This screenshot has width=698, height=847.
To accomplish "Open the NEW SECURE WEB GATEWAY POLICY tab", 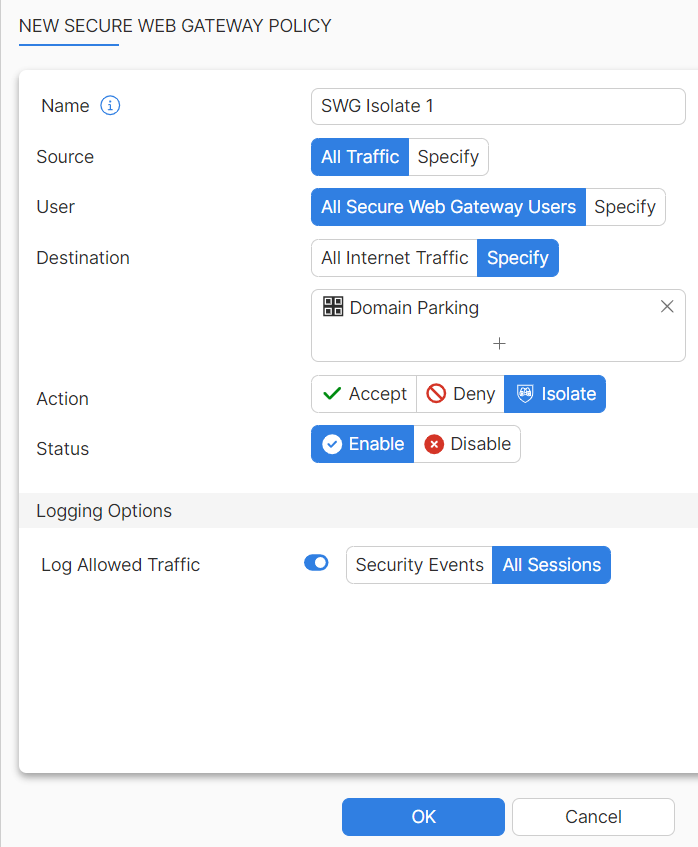I will 175,27.
